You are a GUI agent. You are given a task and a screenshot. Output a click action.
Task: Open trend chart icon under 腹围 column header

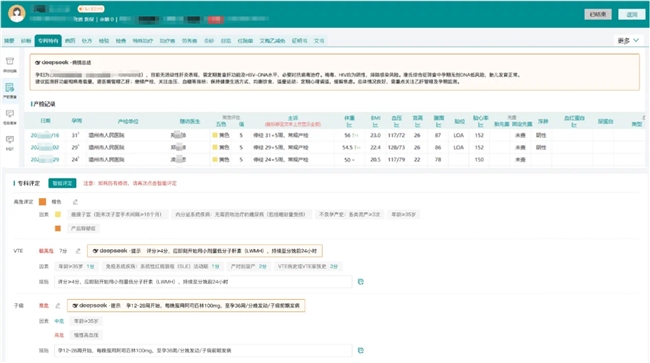coord(438,125)
